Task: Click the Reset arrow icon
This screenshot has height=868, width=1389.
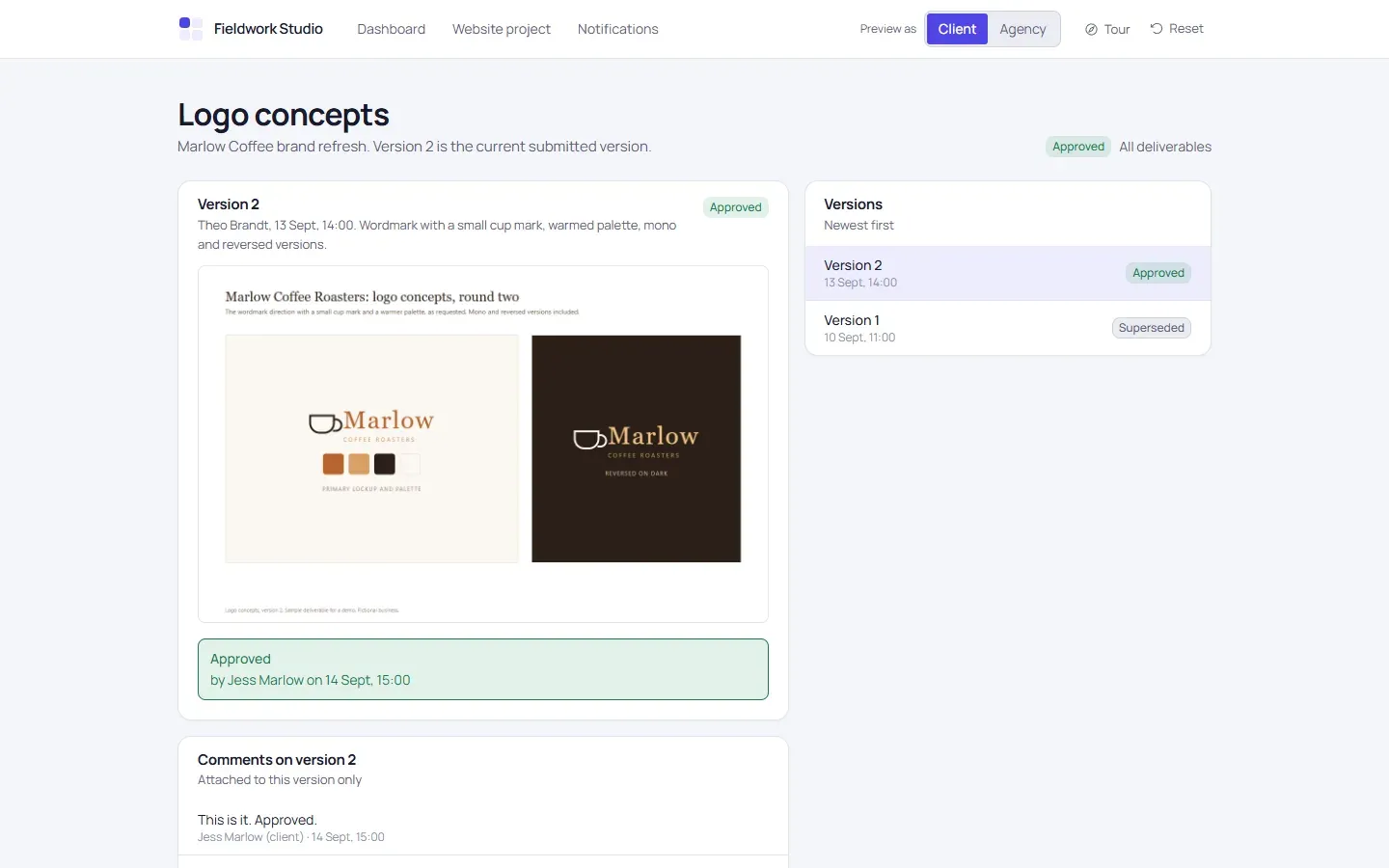Action: 1156,29
